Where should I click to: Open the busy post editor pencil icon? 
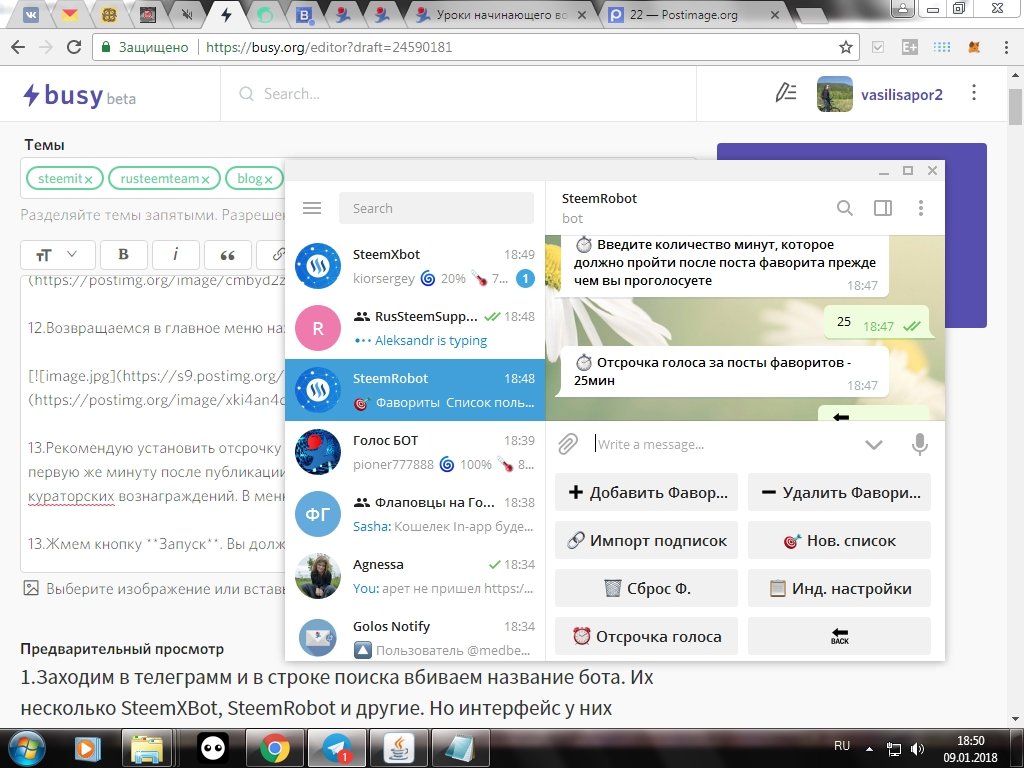[785, 93]
